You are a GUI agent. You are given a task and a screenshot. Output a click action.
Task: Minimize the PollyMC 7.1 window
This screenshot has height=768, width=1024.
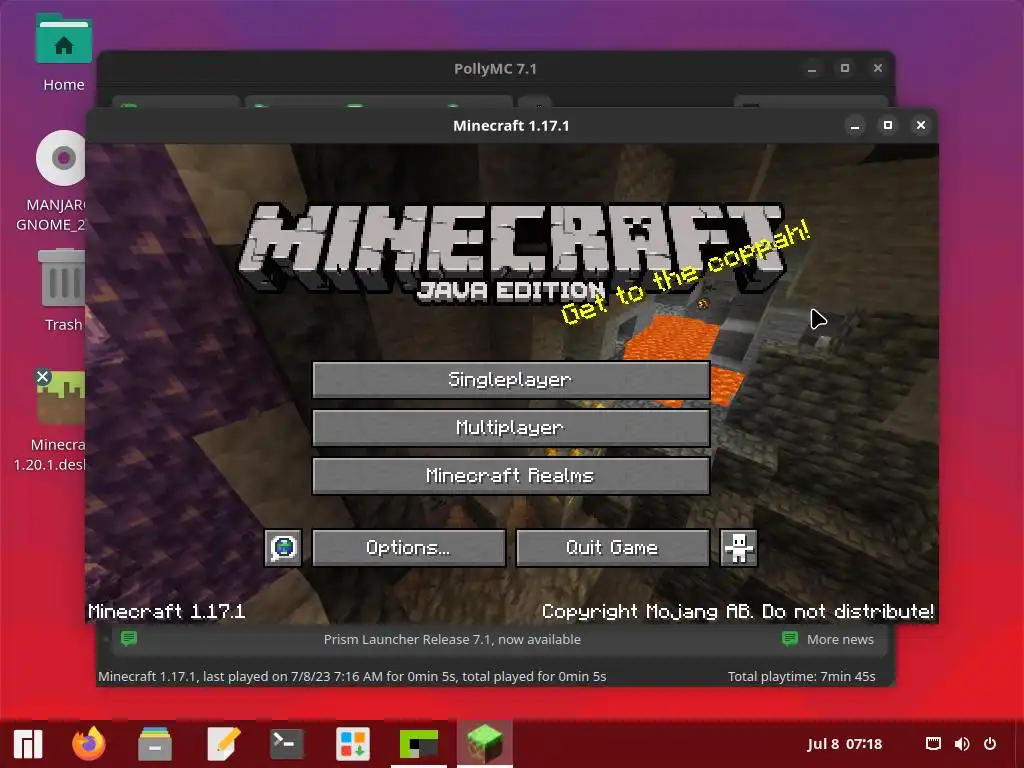(x=812, y=69)
